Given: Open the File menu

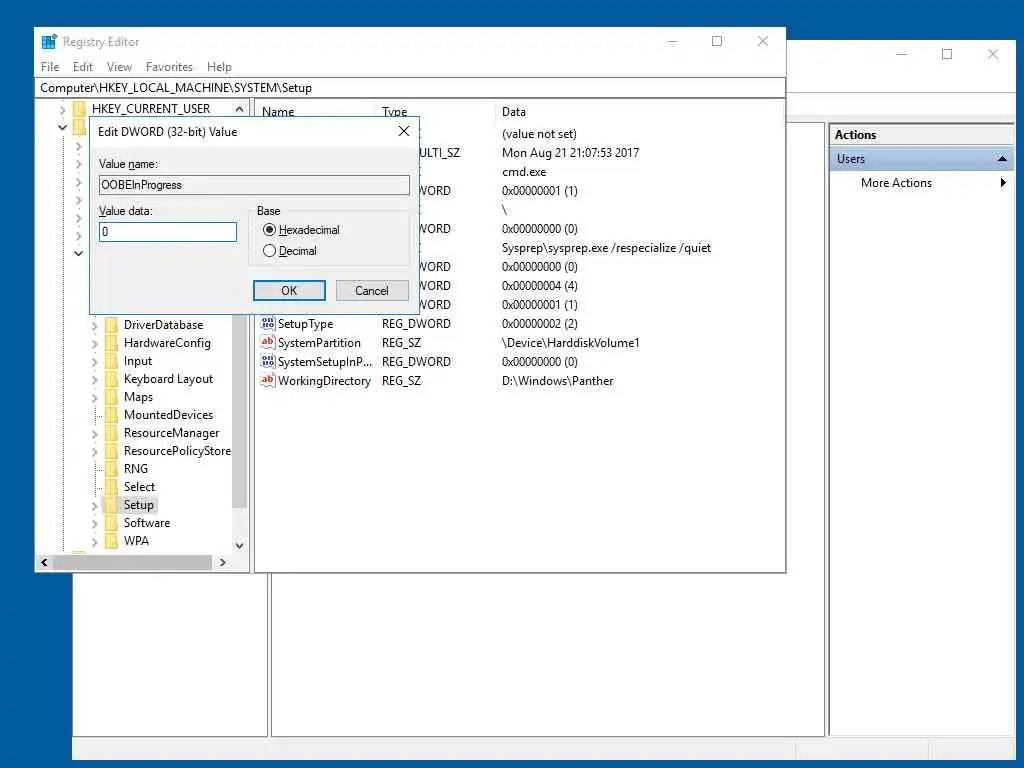Looking at the screenshot, I should [50, 67].
